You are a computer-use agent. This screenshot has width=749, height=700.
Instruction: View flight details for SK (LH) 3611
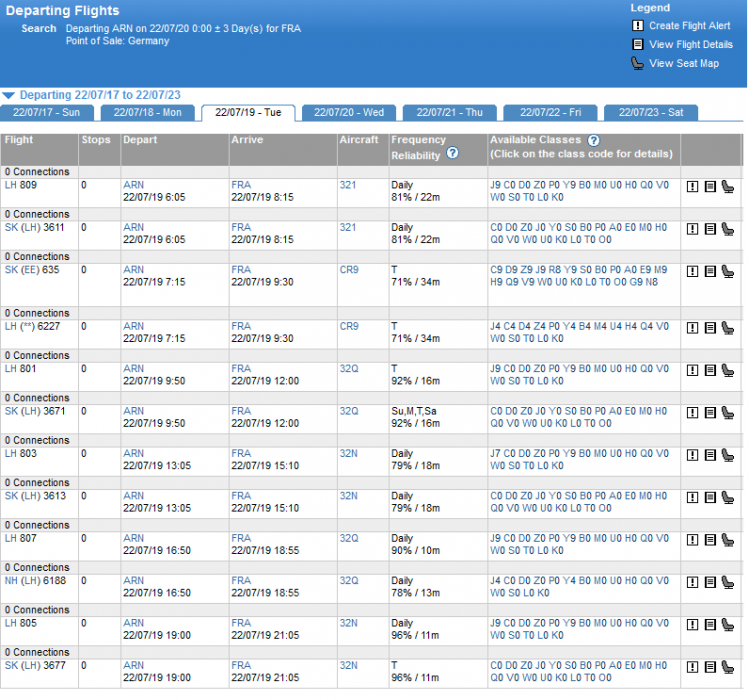(x=710, y=228)
